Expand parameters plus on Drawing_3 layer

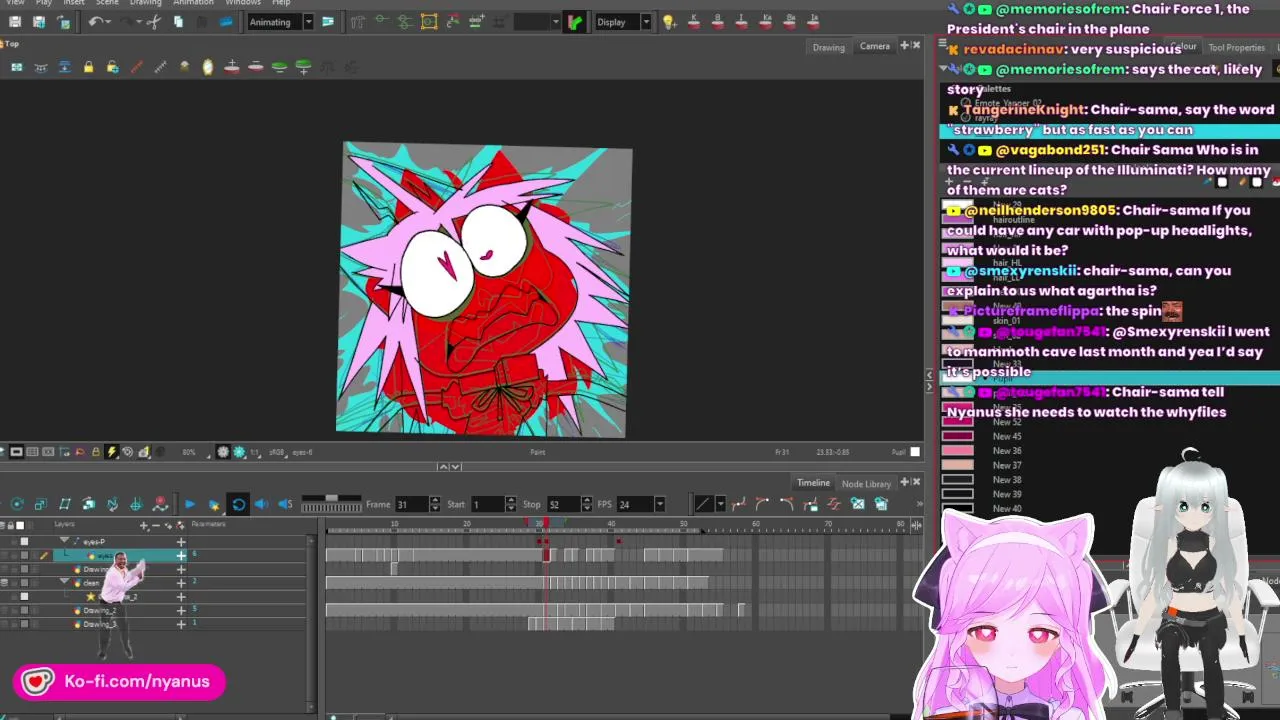(x=181, y=623)
